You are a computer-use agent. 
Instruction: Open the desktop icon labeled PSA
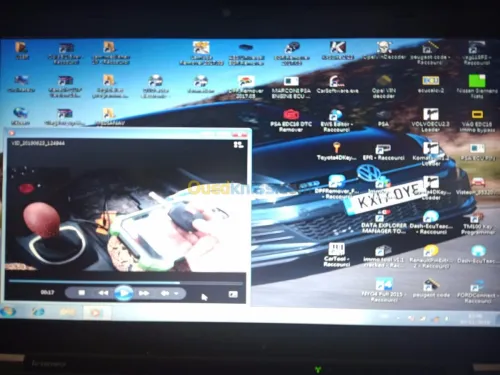[x=383, y=118]
